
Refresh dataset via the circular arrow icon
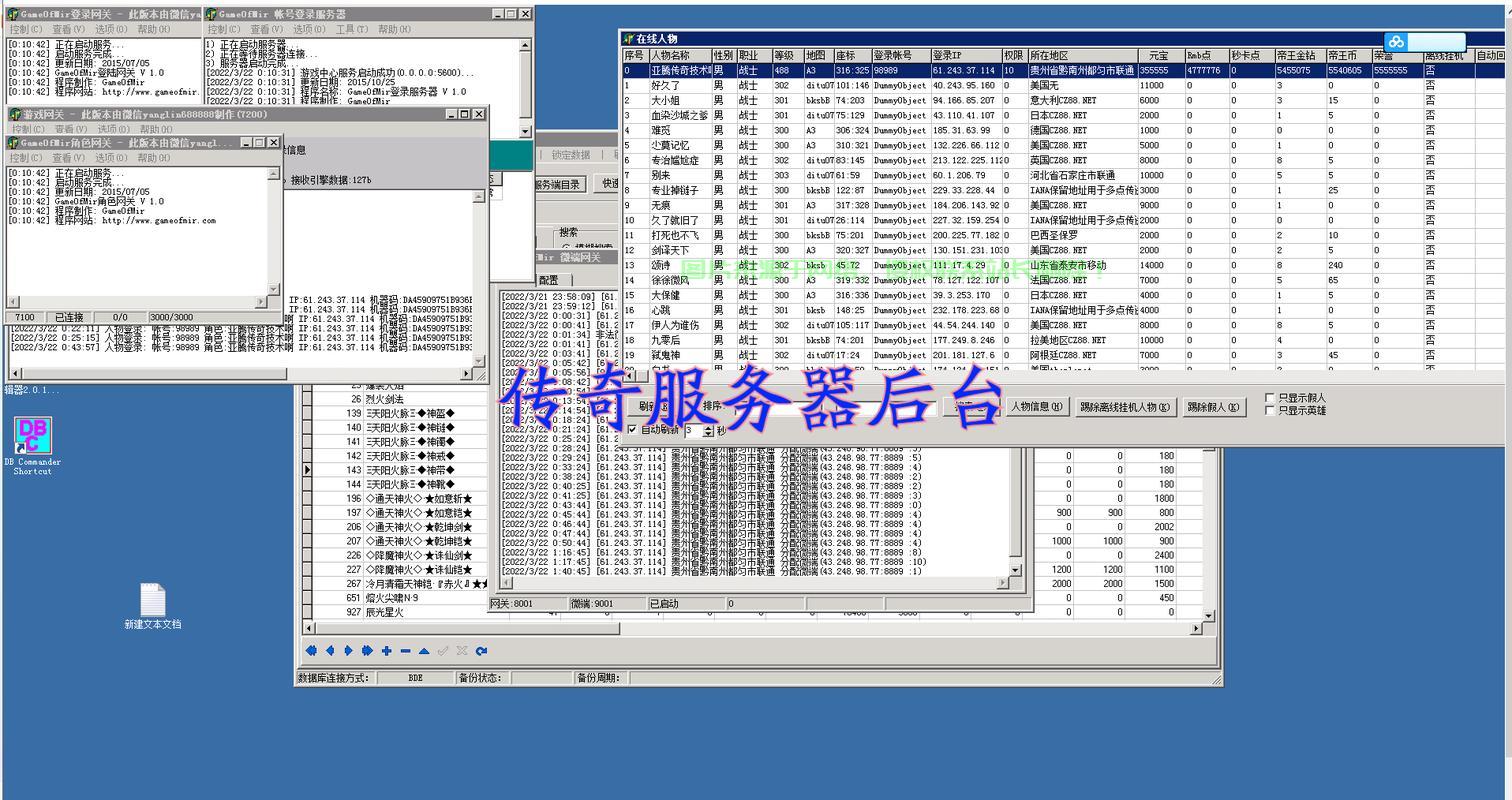coord(482,651)
